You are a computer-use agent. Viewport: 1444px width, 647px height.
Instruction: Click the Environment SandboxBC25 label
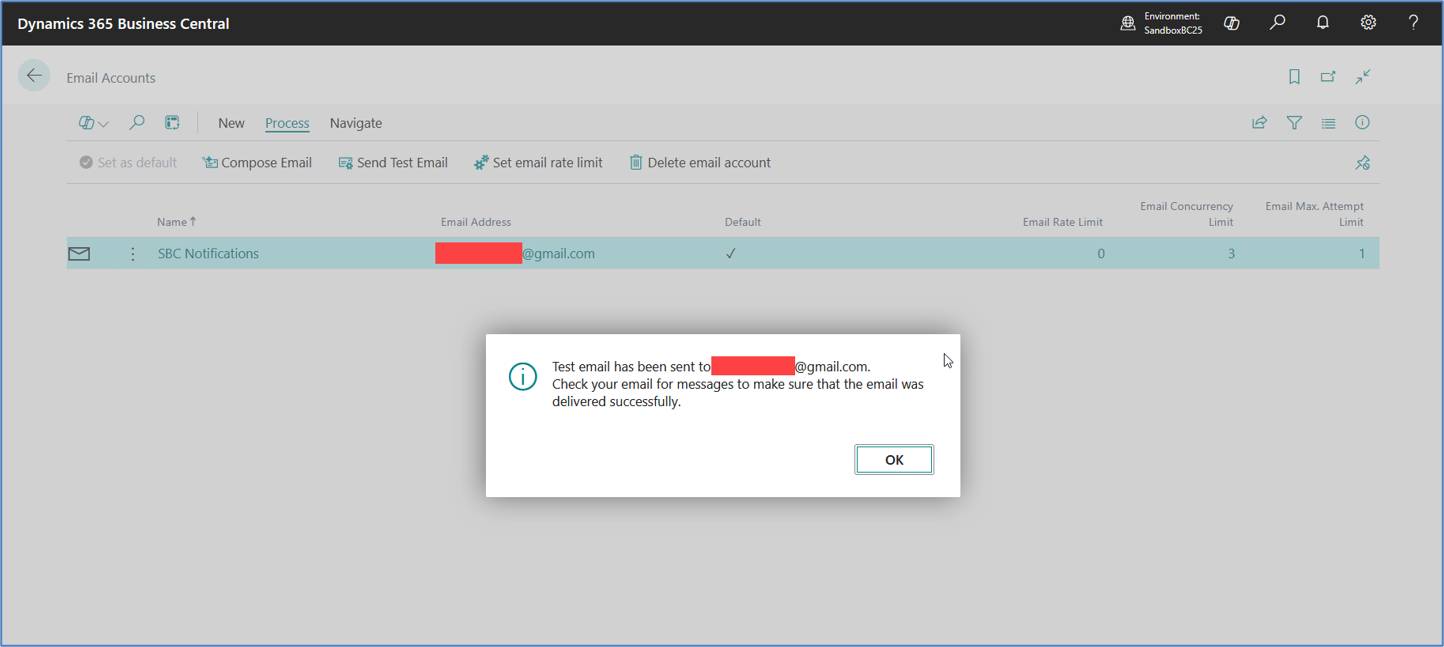click(x=1173, y=23)
